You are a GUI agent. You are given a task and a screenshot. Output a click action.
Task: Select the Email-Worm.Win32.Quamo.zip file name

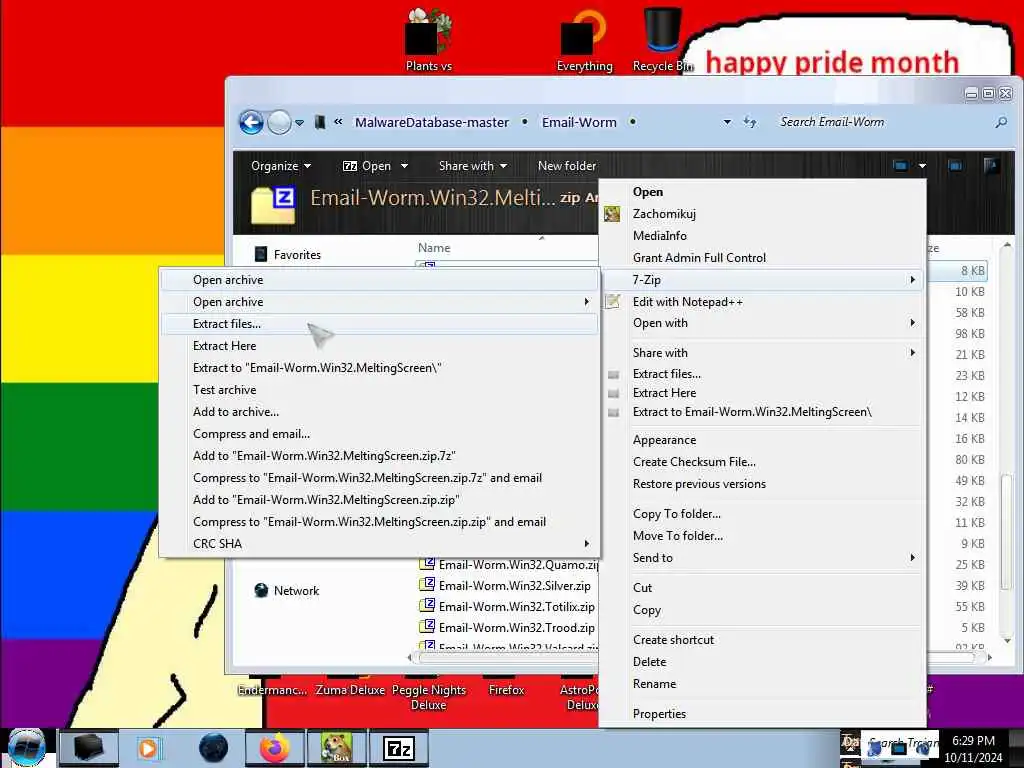coord(518,564)
